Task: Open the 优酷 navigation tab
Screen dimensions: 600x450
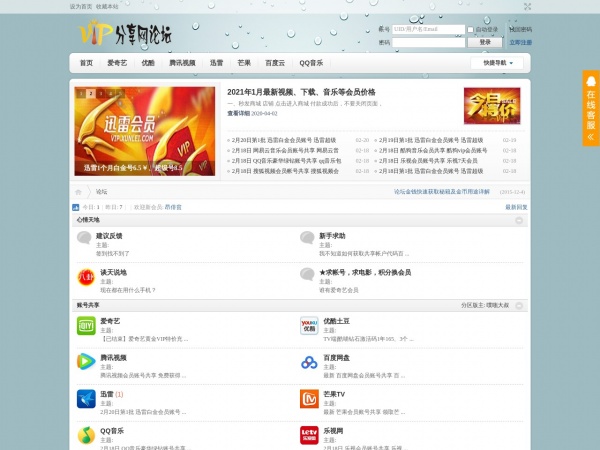Action: click(x=148, y=63)
